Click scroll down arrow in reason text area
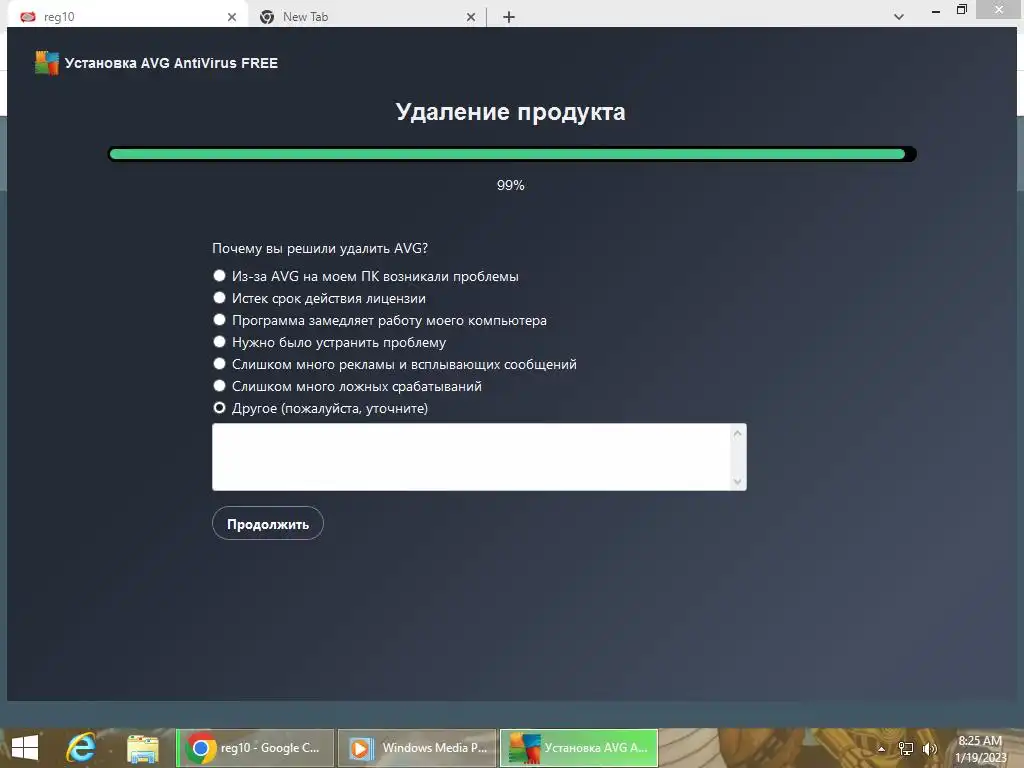The image size is (1024, 768). 738,482
